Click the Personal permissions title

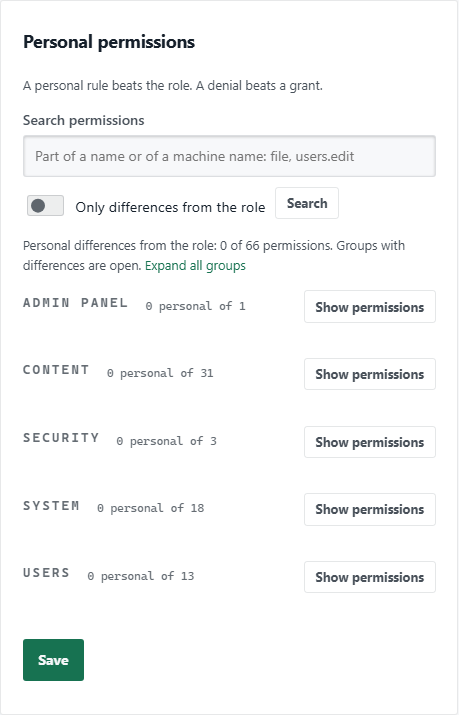point(109,42)
